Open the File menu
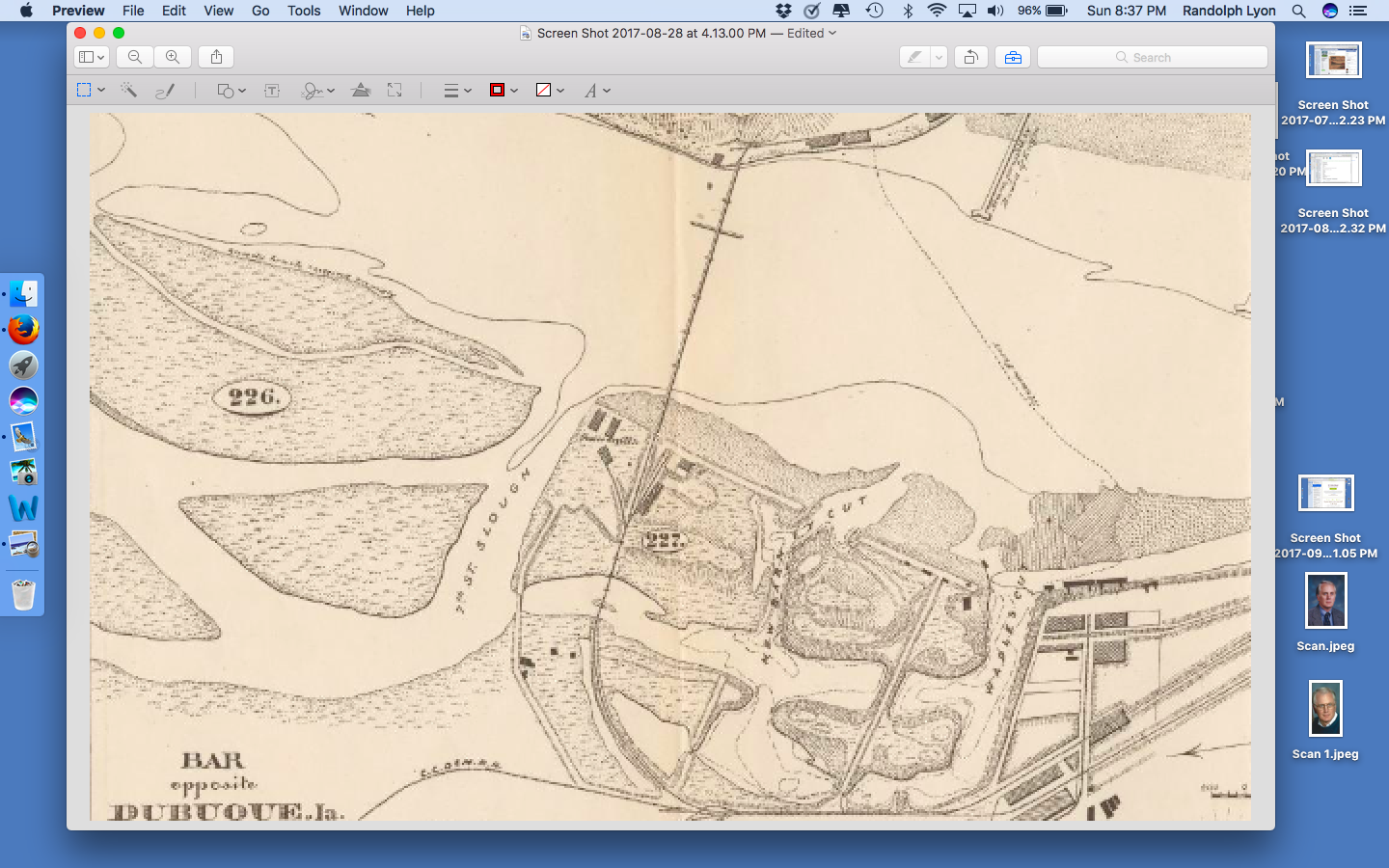The image size is (1389, 868). [133, 11]
